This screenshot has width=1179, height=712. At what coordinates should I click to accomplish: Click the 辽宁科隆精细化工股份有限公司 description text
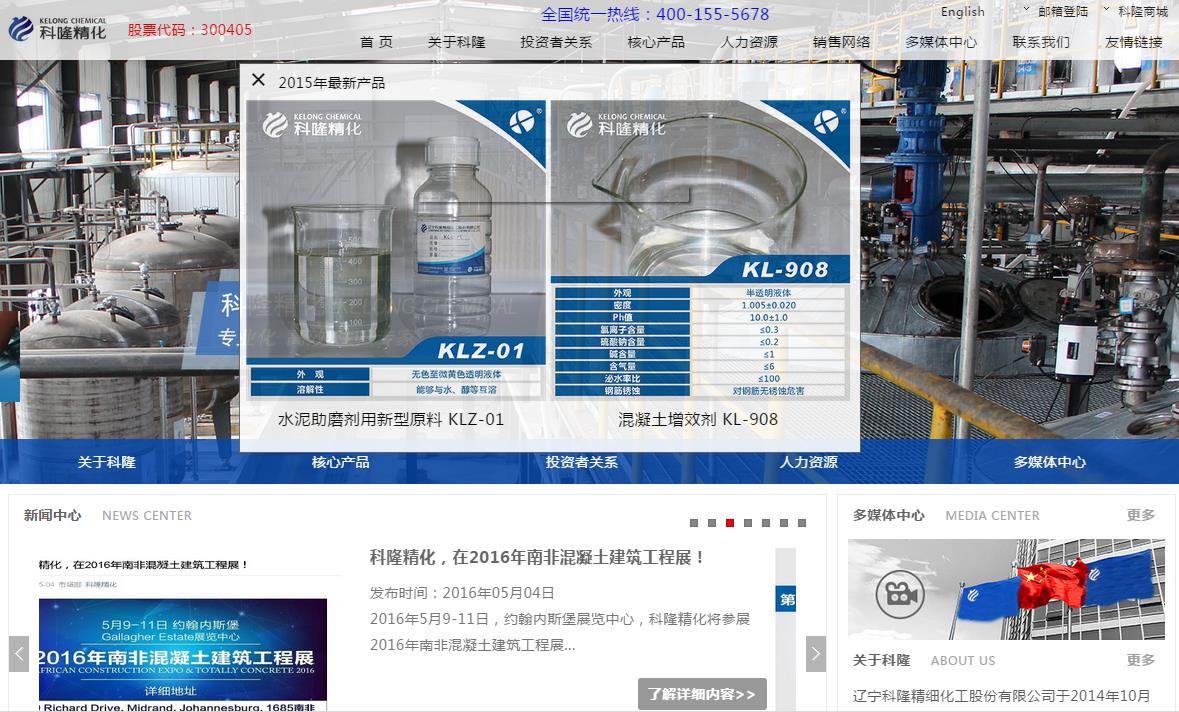pos(1002,696)
